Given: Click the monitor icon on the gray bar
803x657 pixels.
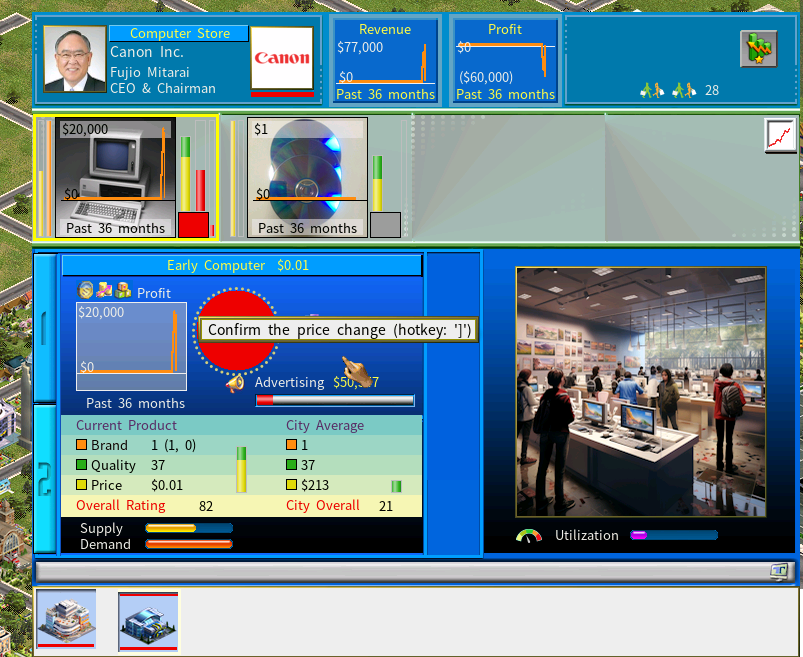Looking at the screenshot, I should [780, 571].
